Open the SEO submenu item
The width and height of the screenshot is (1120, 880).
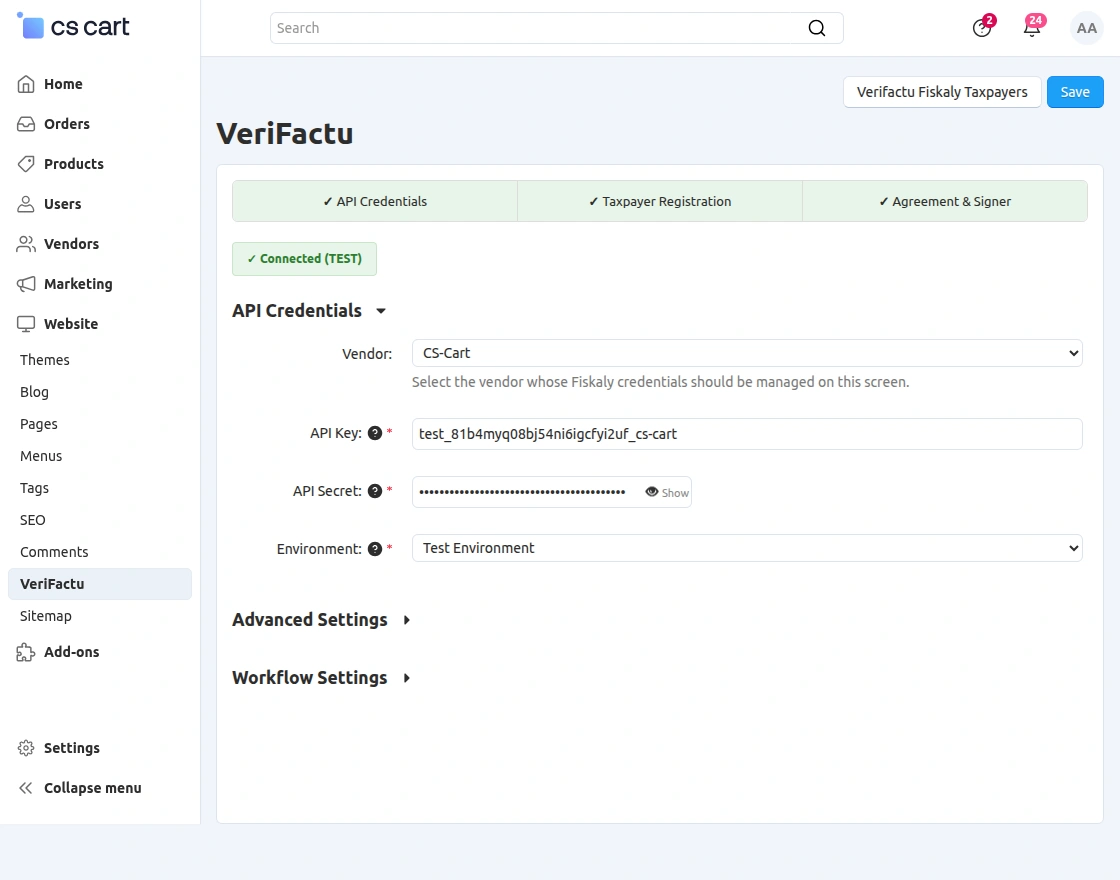click(33, 520)
